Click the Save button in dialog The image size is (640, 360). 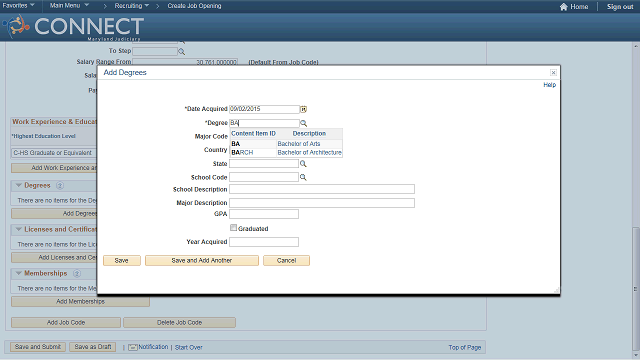click(122, 260)
